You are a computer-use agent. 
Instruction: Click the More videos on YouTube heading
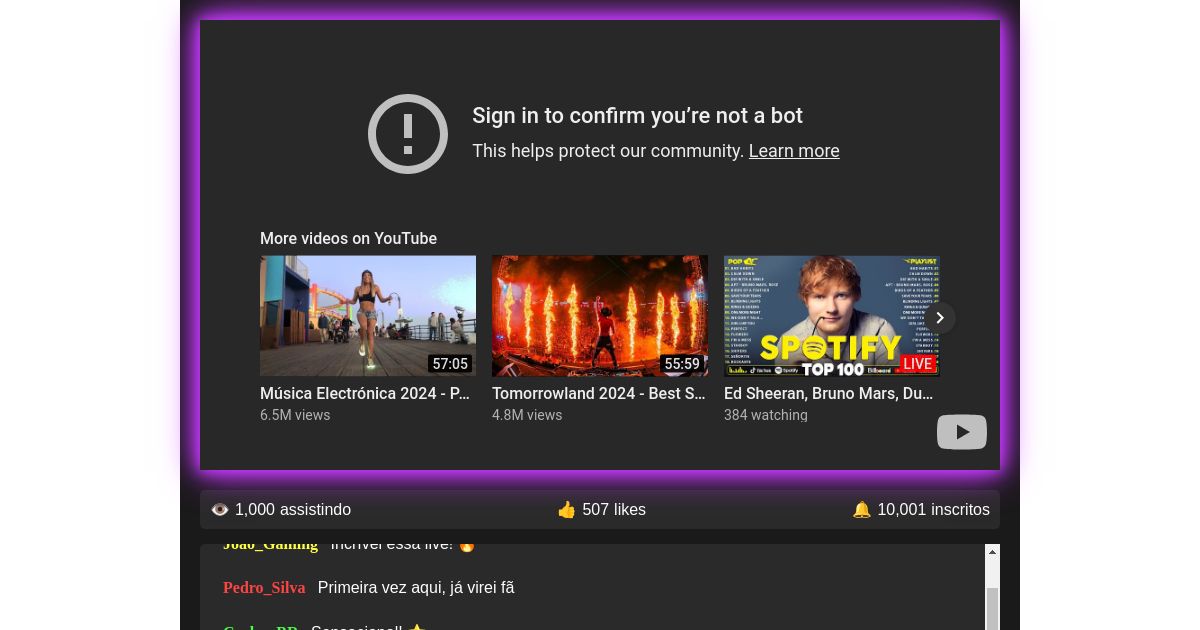tap(348, 238)
